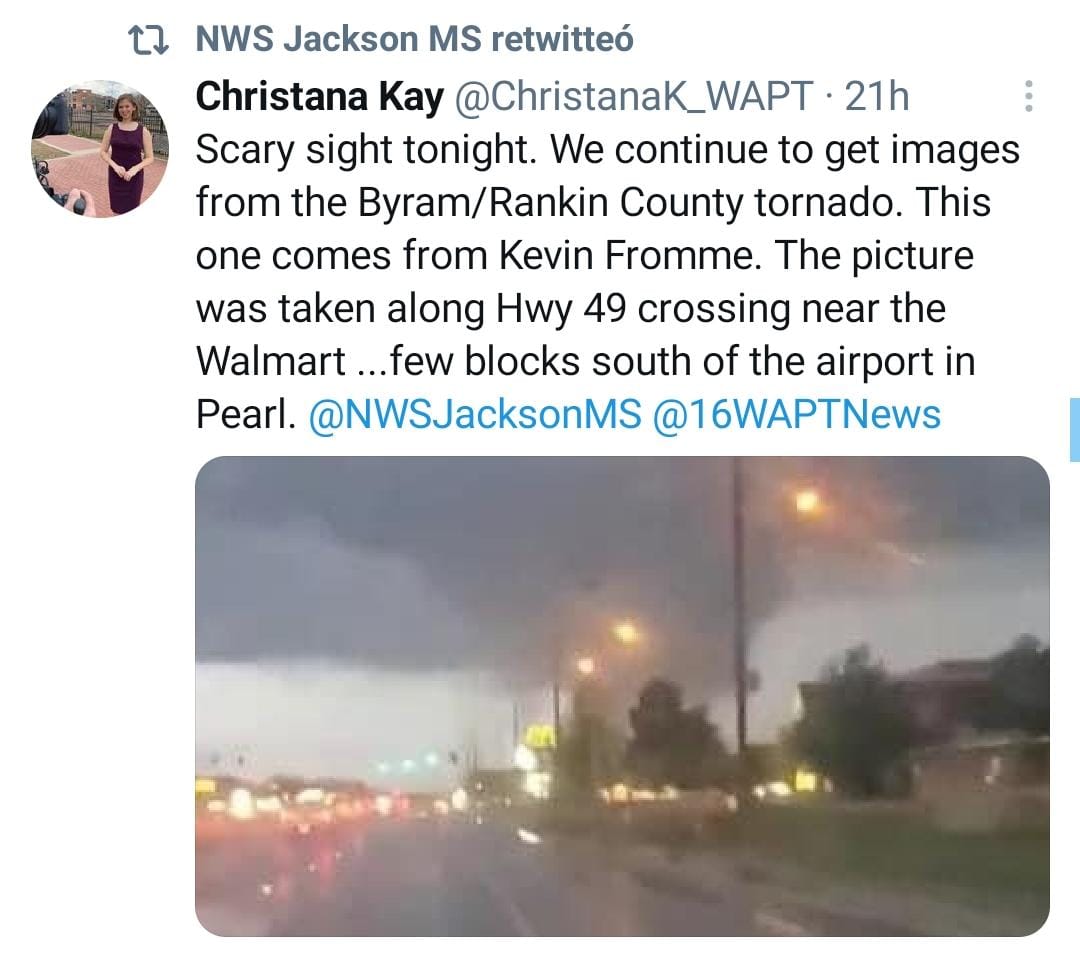
Task: Click the word 'Walmart' in the tweet
Action: pos(271,361)
